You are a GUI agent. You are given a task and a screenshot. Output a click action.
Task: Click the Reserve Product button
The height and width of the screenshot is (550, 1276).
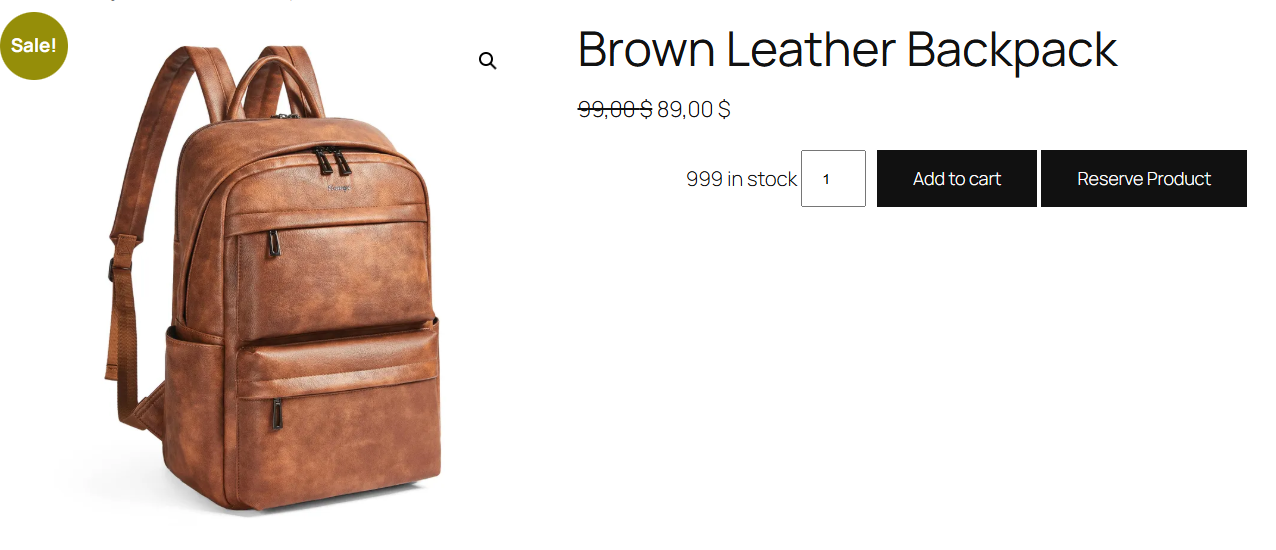(1143, 179)
